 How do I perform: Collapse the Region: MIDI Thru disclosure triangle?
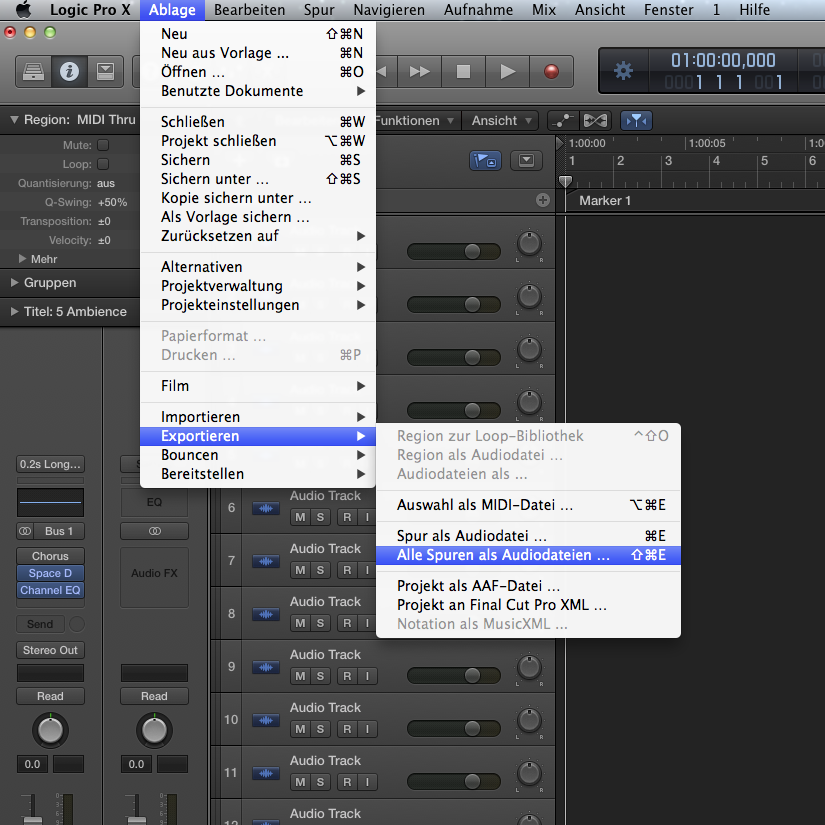coord(14,119)
